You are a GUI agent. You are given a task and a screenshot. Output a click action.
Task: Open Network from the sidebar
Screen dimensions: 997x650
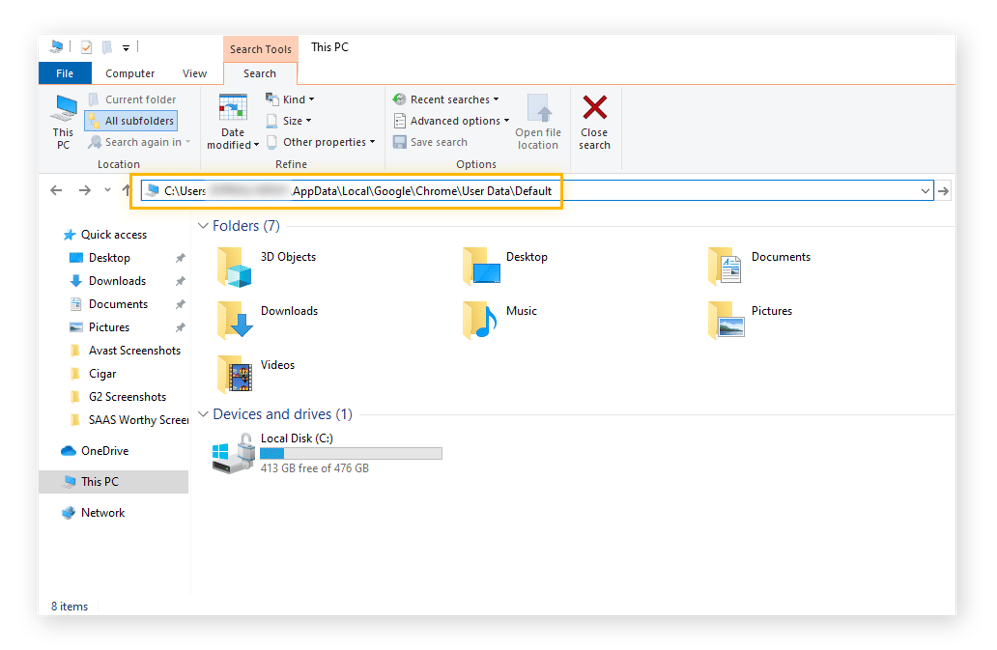[101, 512]
